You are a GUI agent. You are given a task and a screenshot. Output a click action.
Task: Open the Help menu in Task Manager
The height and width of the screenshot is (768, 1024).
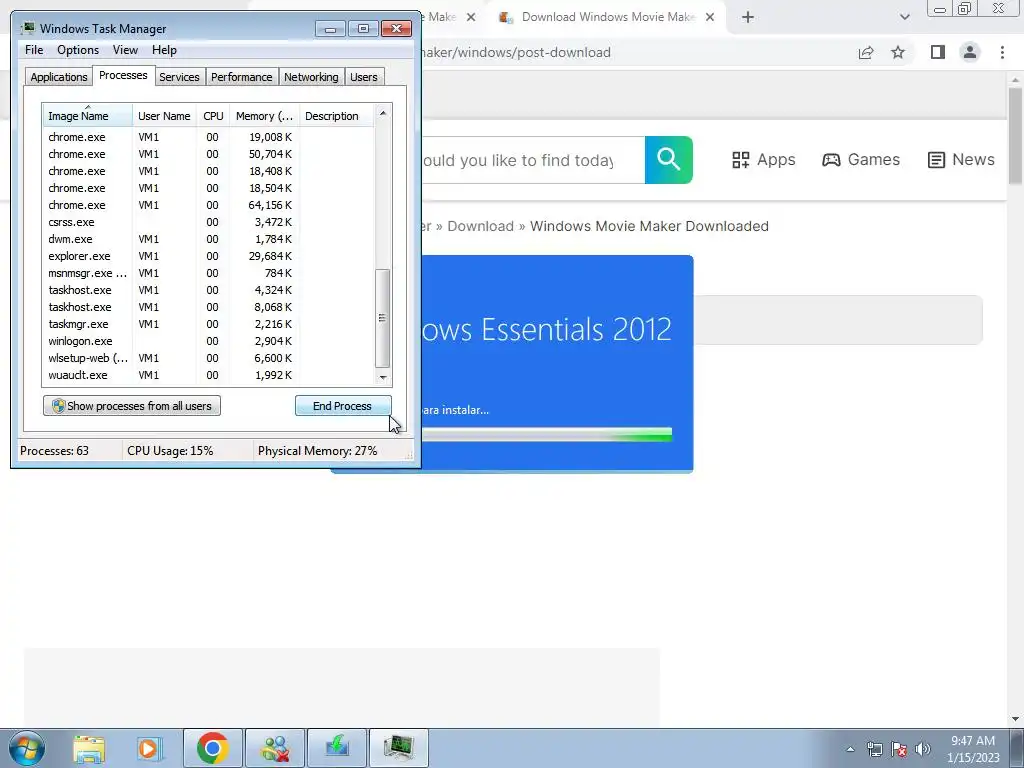[164, 50]
